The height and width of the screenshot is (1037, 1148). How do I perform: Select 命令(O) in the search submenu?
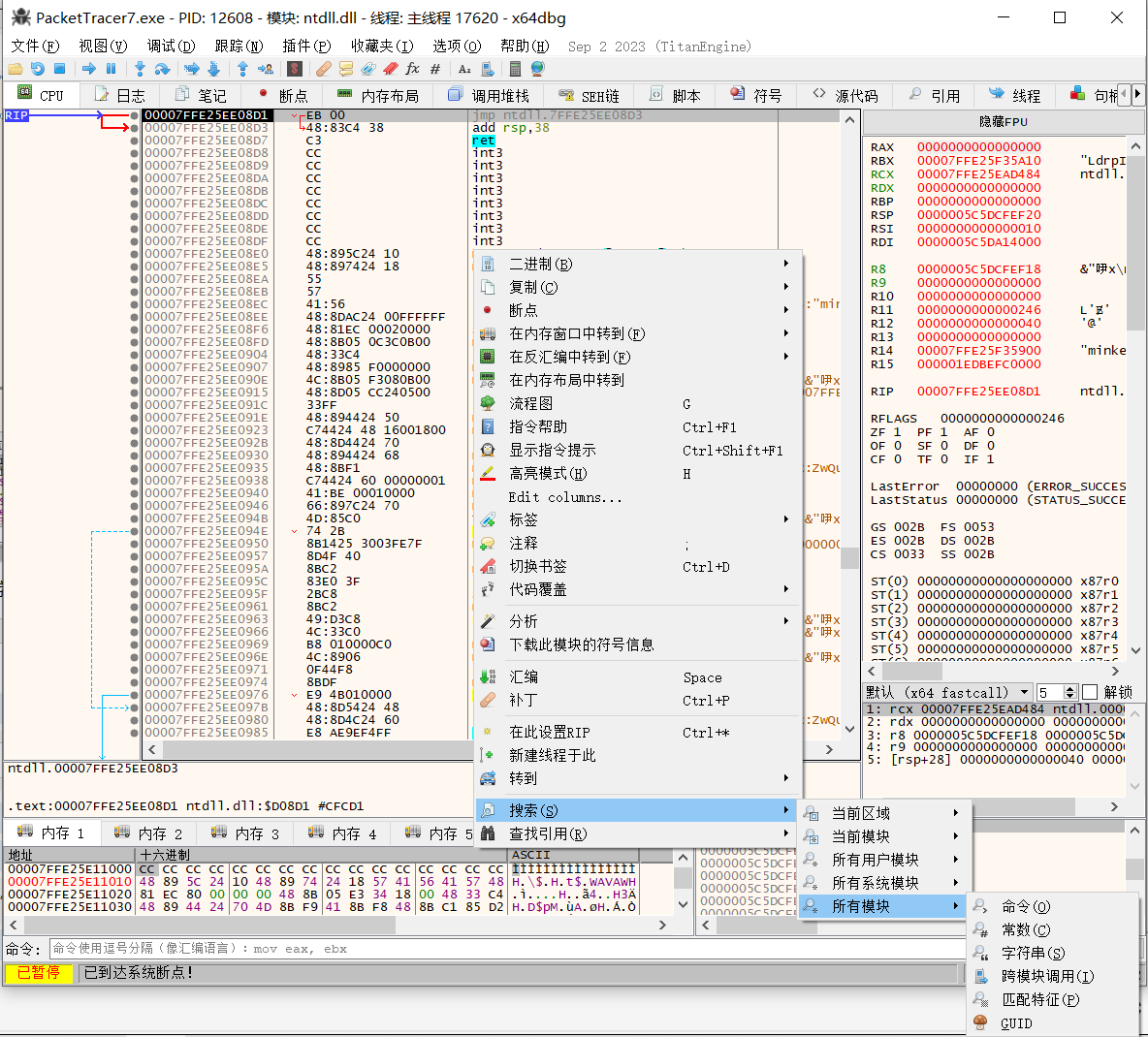click(1053, 907)
